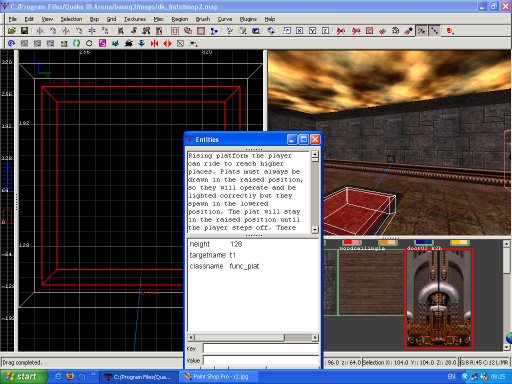This screenshot has height=384, width=512.
Task: Open the File menu
Action: (13, 19)
